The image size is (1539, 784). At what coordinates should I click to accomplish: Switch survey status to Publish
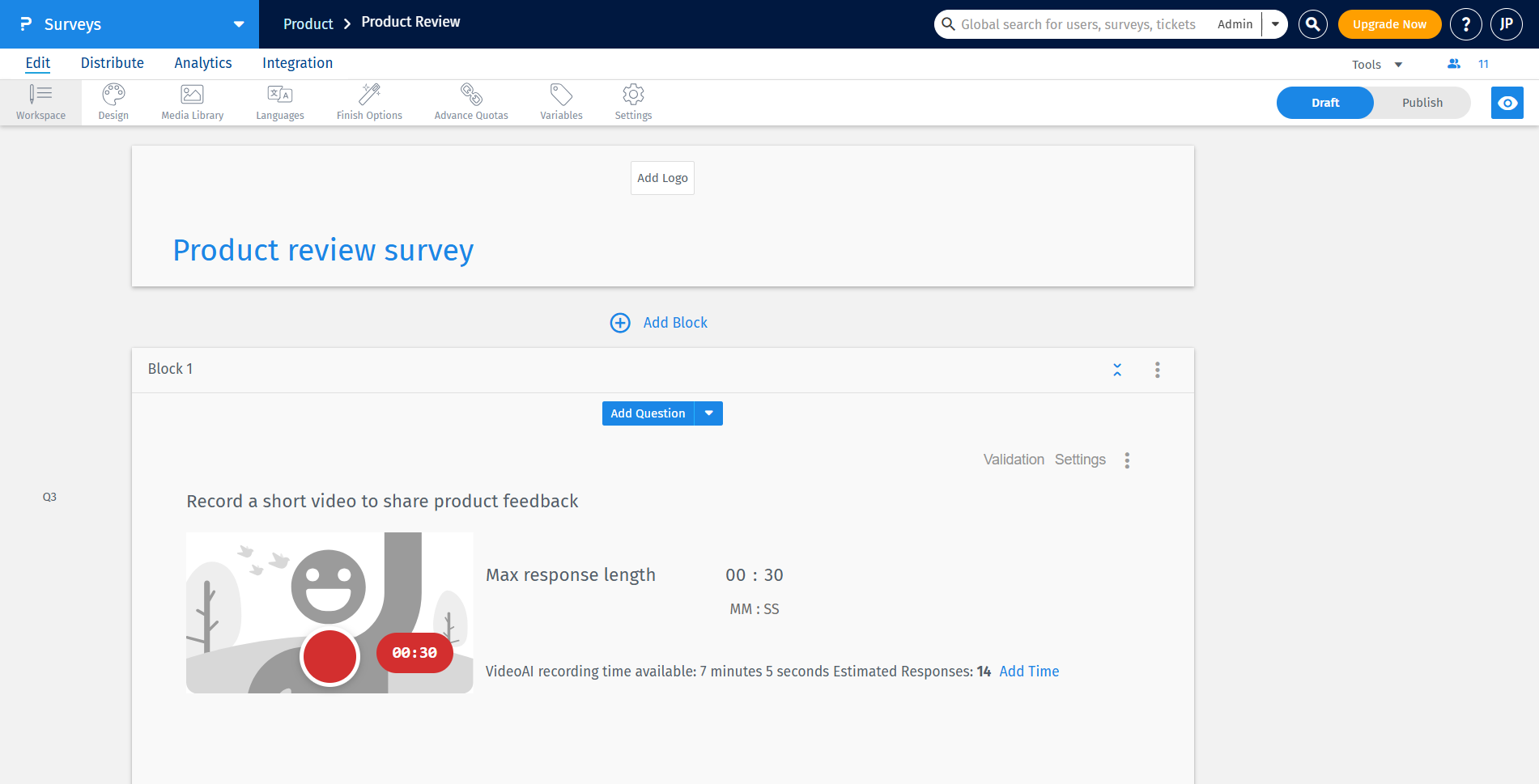click(1422, 103)
